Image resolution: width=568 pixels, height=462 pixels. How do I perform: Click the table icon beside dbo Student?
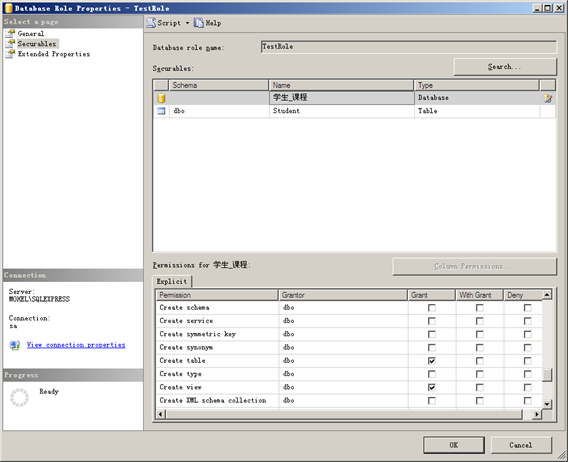pos(161,111)
